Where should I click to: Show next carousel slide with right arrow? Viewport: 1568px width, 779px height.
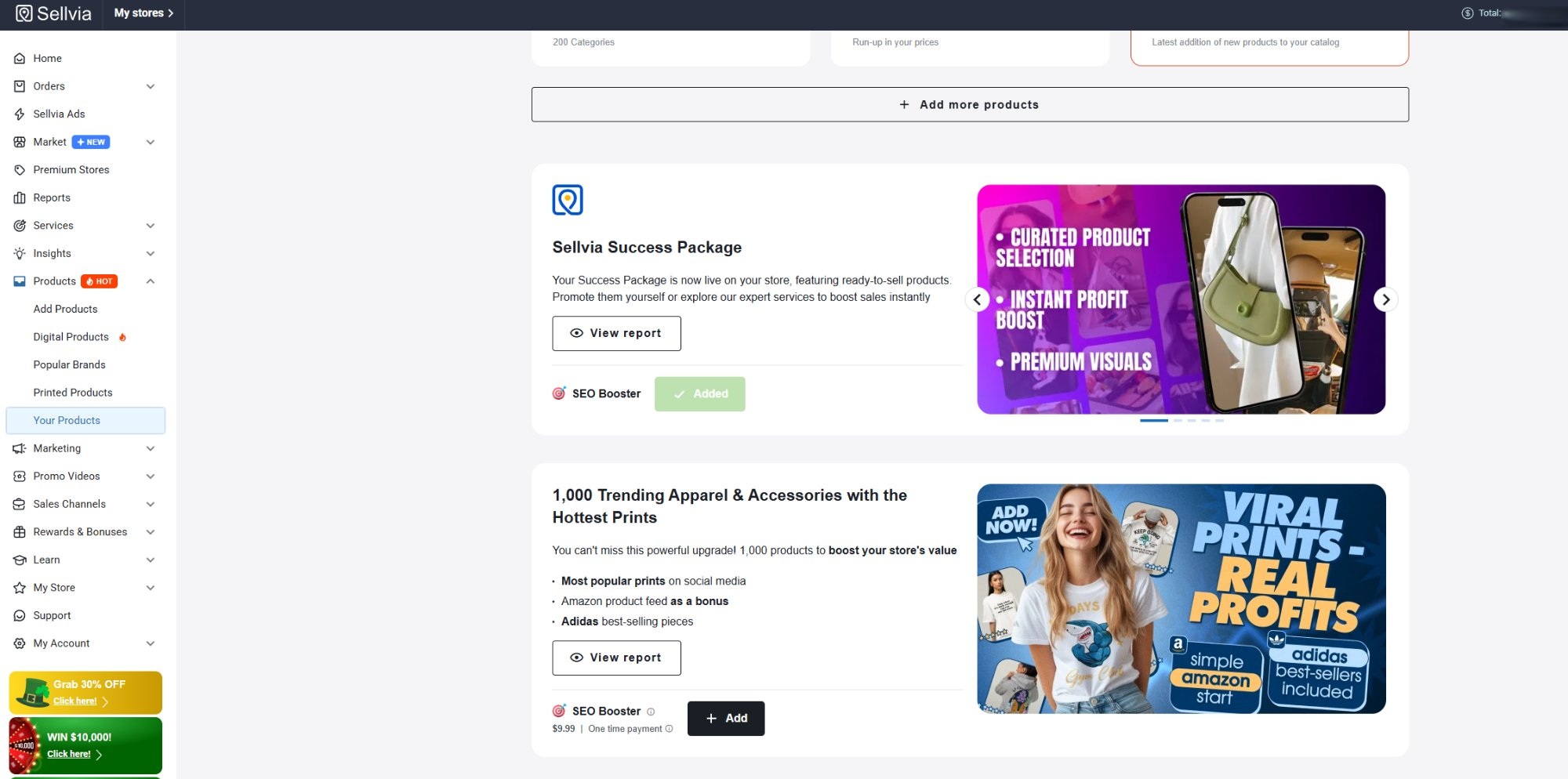tap(1385, 299)
